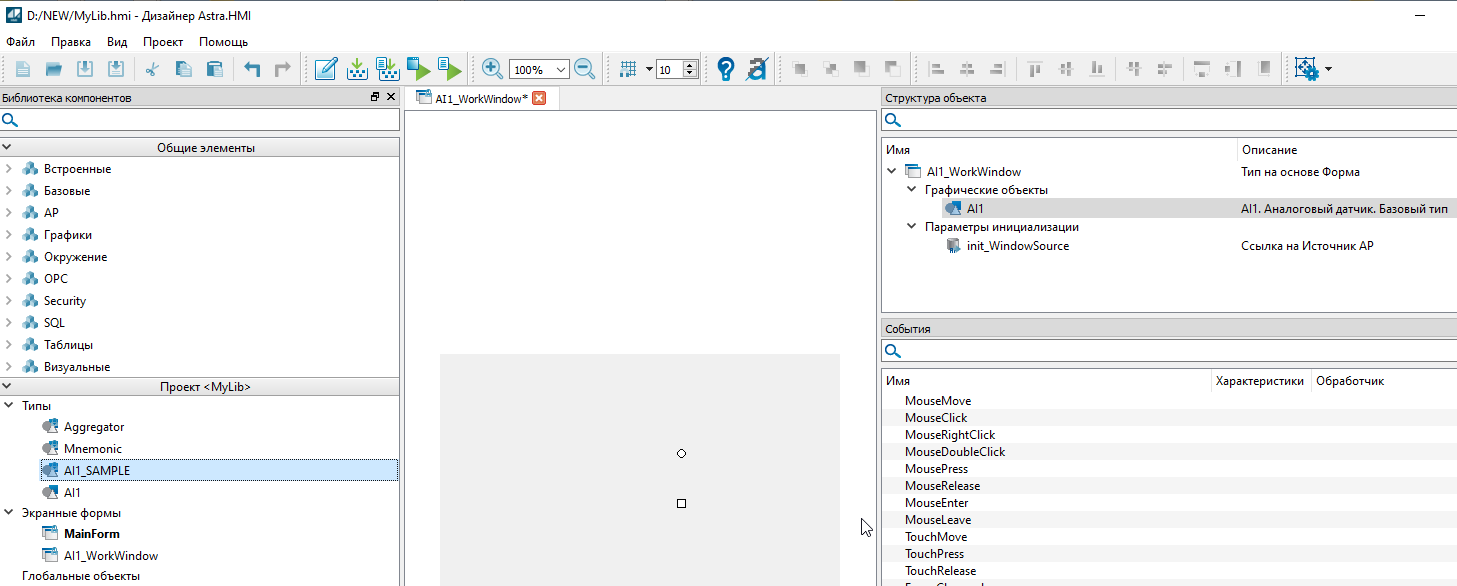Open the Правка menu
The height and width of the screenshot is (586, 1457).
71,42
